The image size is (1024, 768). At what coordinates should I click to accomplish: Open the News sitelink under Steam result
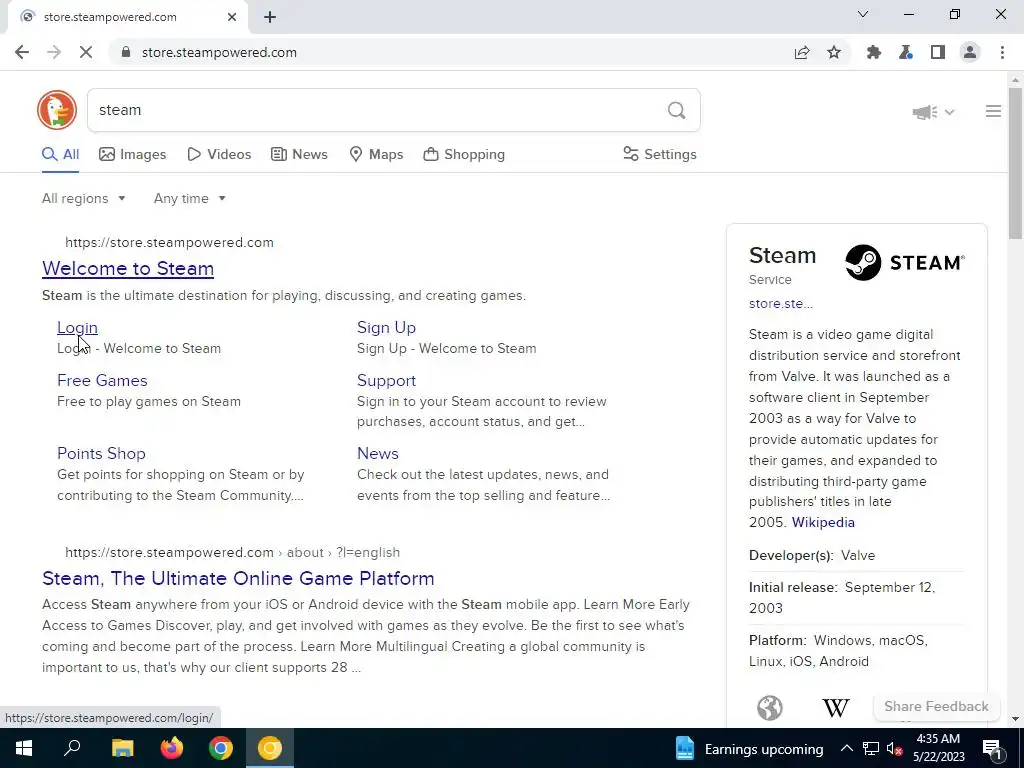coord(377,454)
